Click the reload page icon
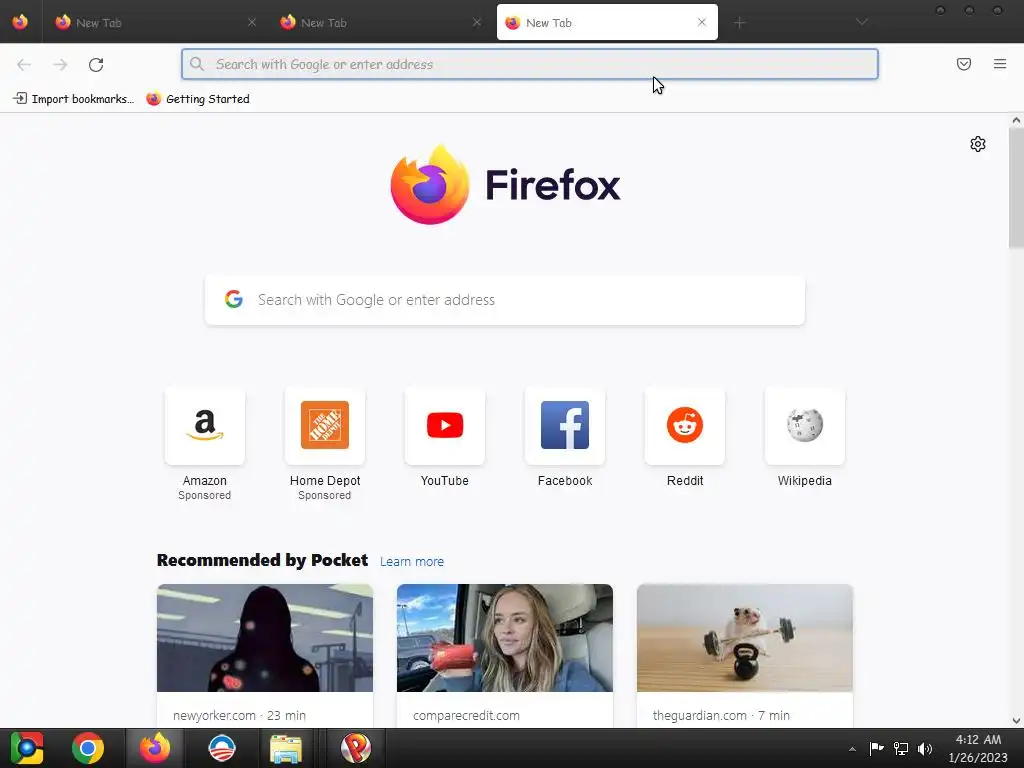The height and width of the screenshot is (768, 1024). [96, 64]
